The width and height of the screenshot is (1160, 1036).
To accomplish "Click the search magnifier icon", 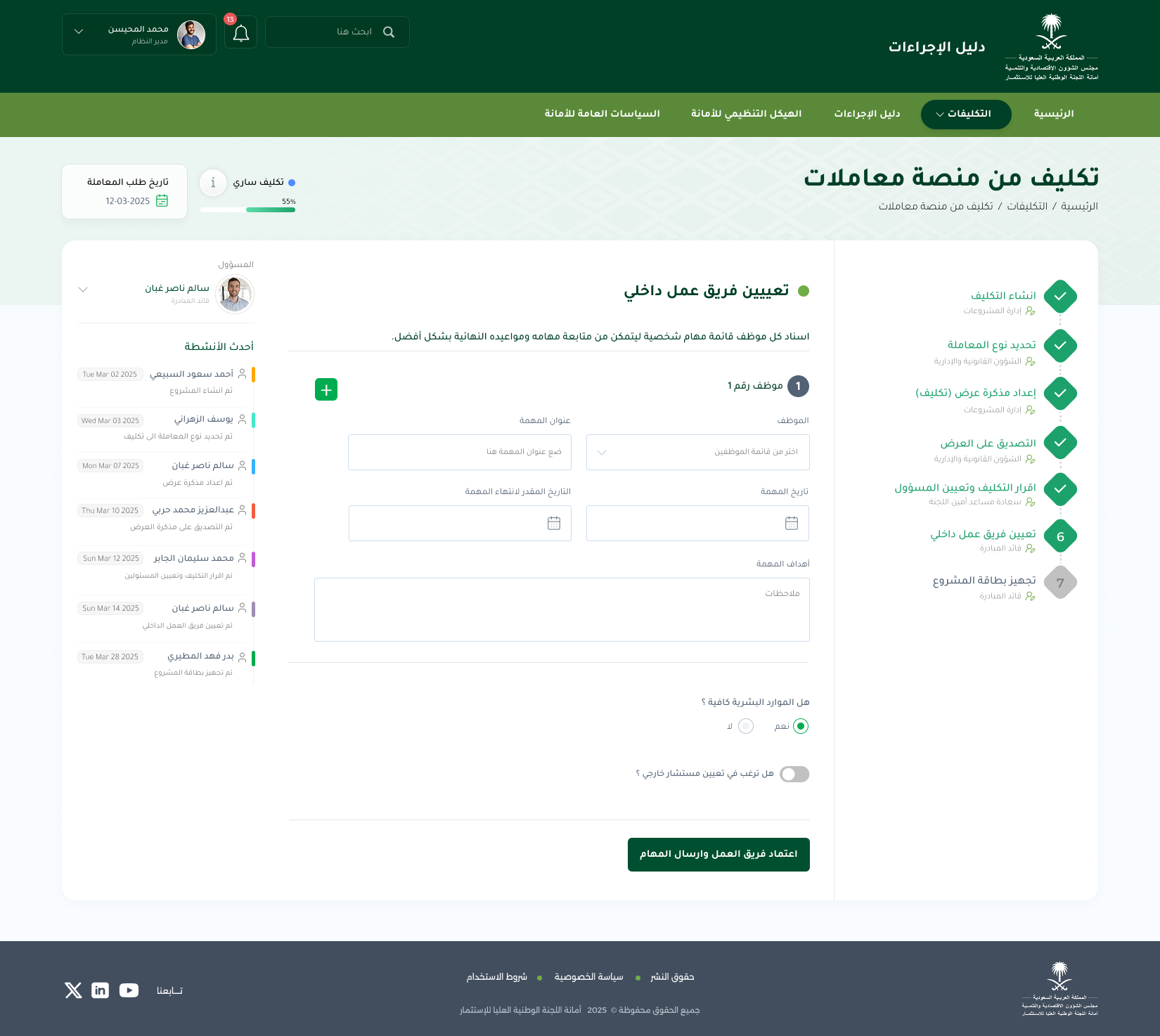I will (x=389, y=32).
